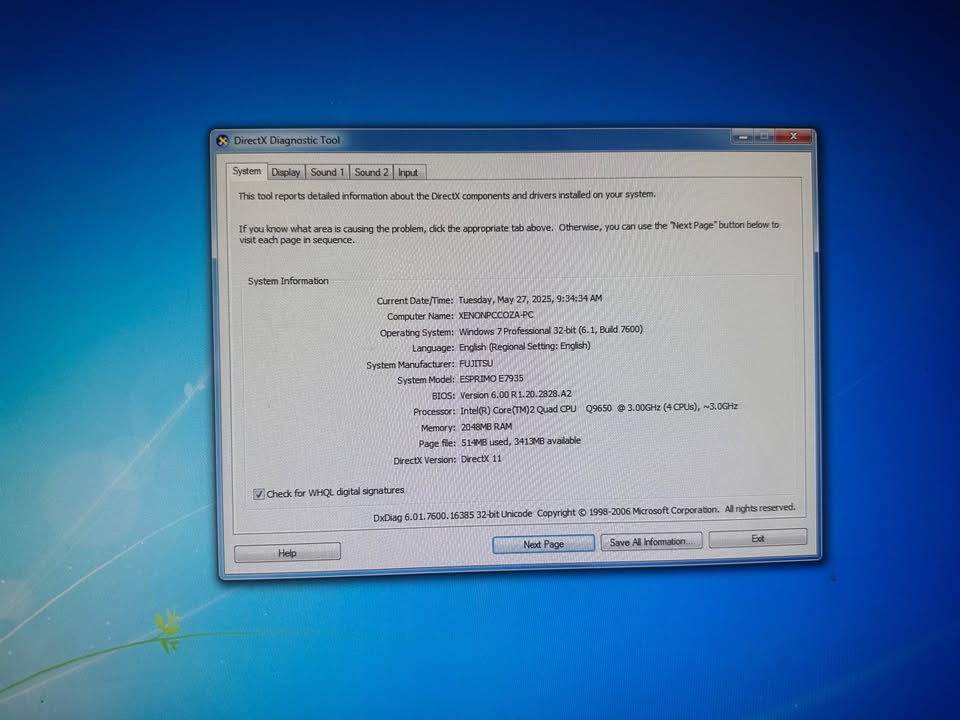Go to the Input tab
Image resolution: width=960 pixels, height=720 pixels.
(408, 173)
